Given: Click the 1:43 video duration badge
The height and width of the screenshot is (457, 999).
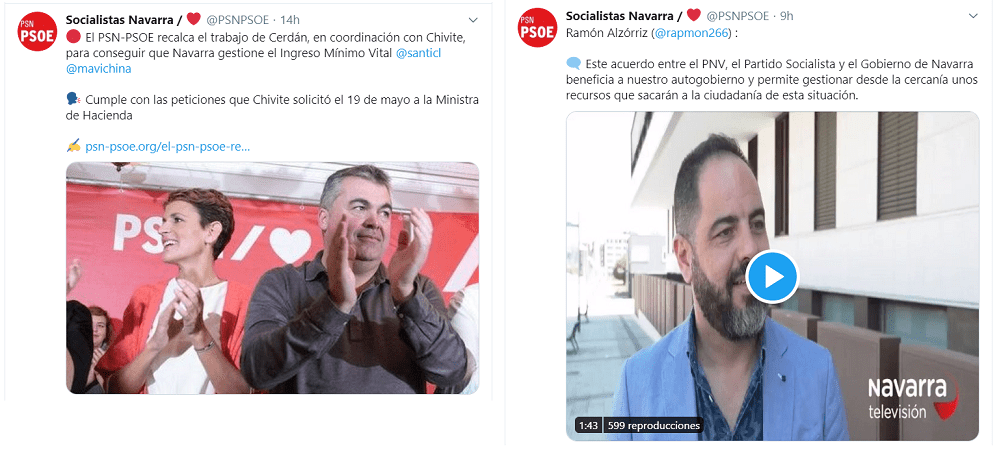Looking at the screenshot, I should click(589, 425).
